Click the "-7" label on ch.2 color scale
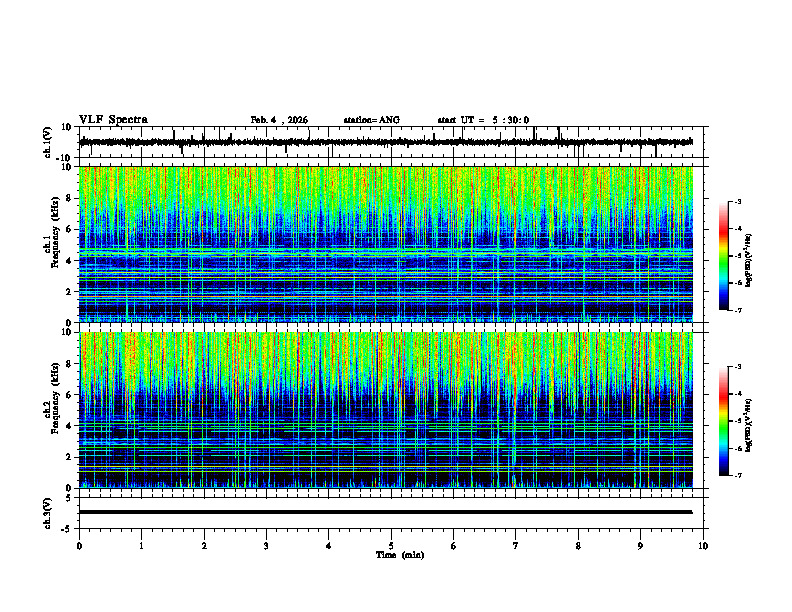Screen dimensions: 792x612 [x=736, y=476]
